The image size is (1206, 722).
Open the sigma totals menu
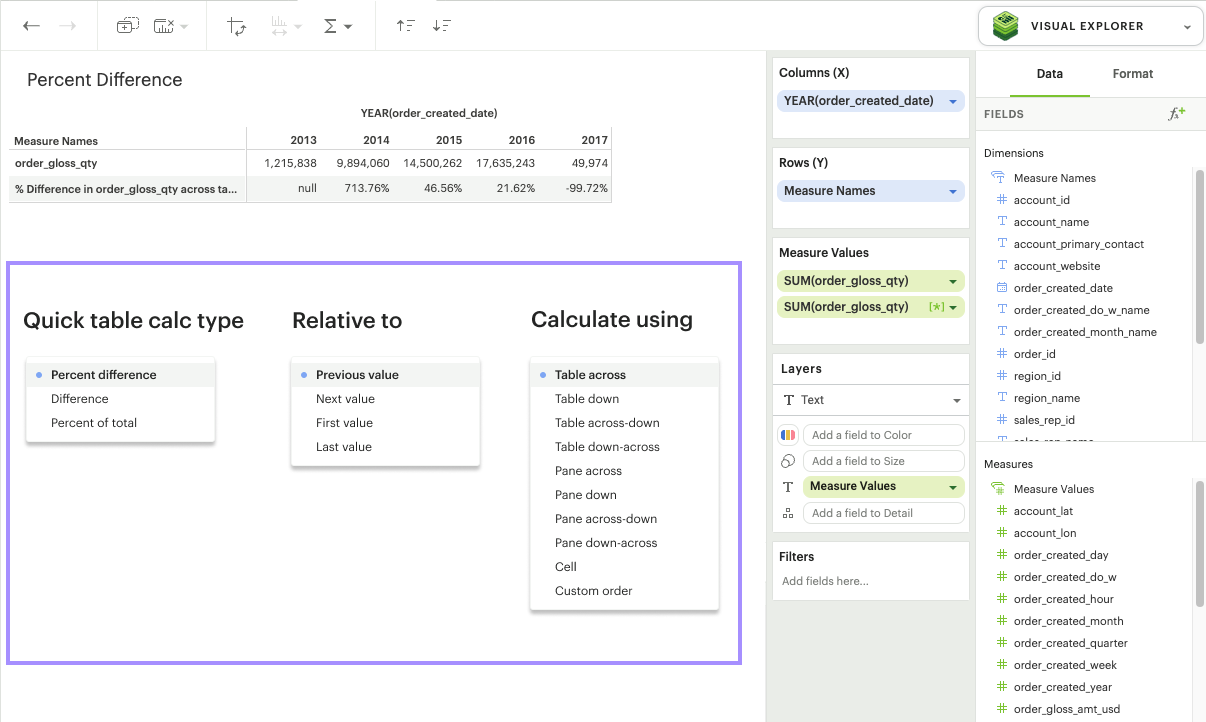[x=338, y=26]
